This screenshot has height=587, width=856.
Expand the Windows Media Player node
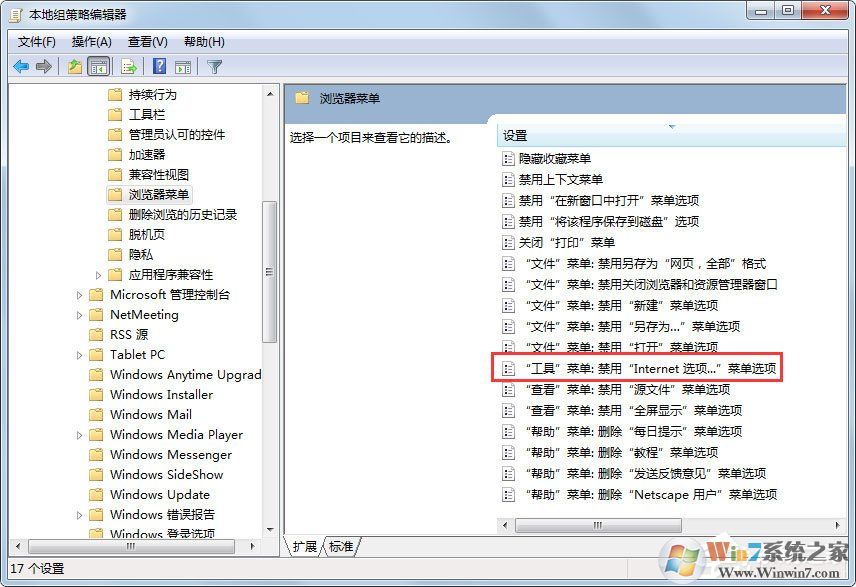(x=81, y=434)
